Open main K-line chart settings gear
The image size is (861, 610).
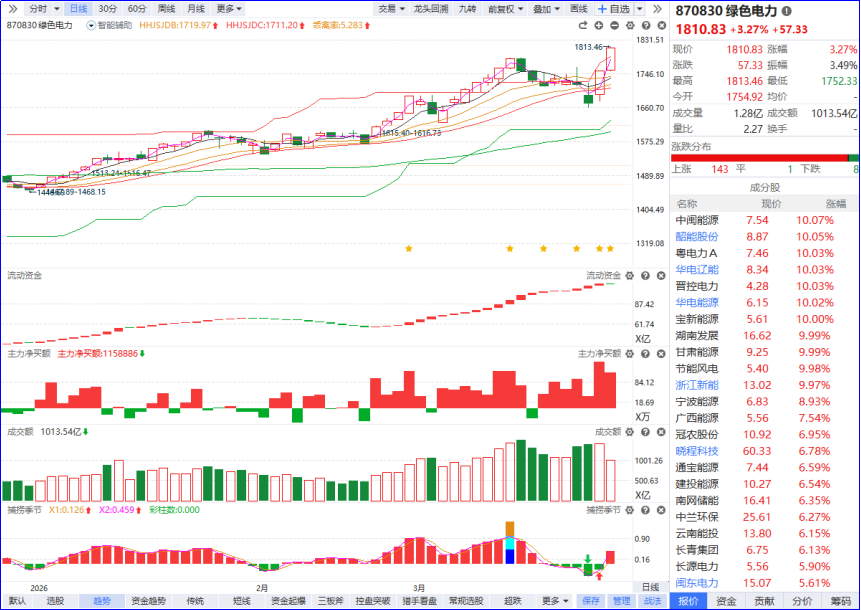630,25
